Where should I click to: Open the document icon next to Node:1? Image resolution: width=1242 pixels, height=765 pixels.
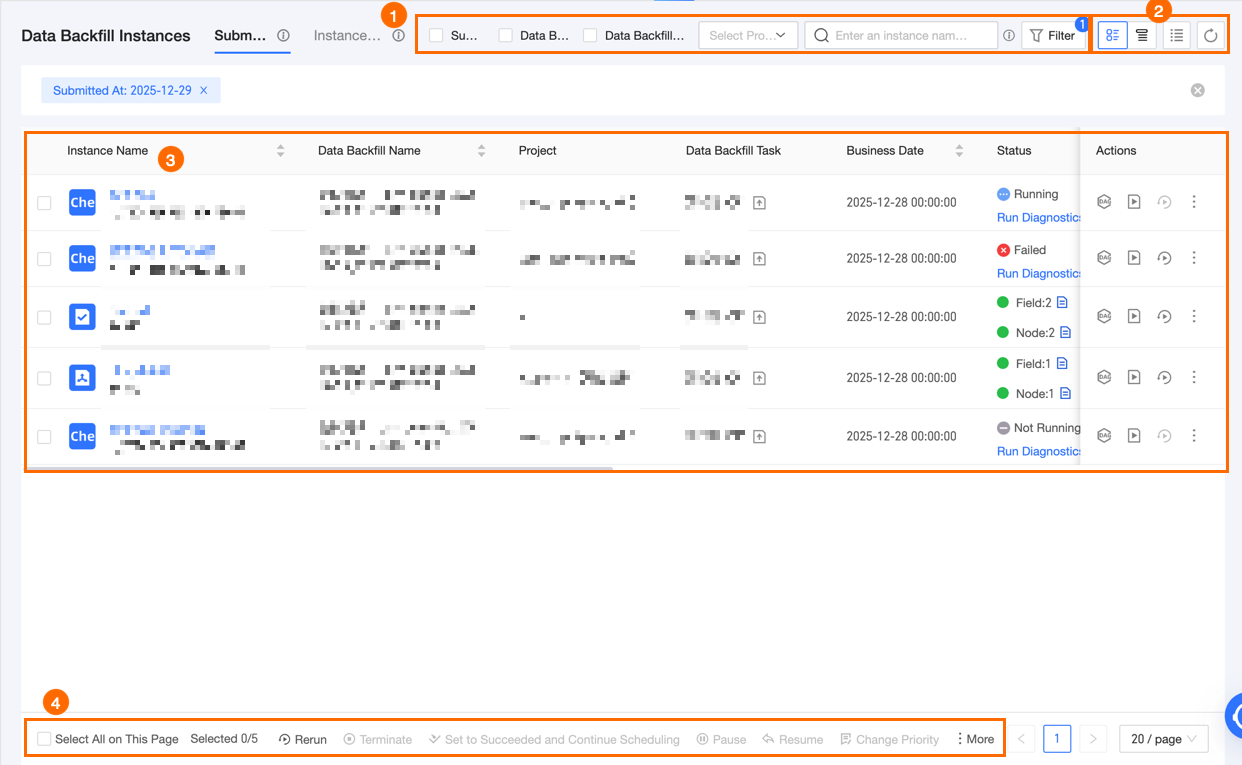click(1066, 393)
